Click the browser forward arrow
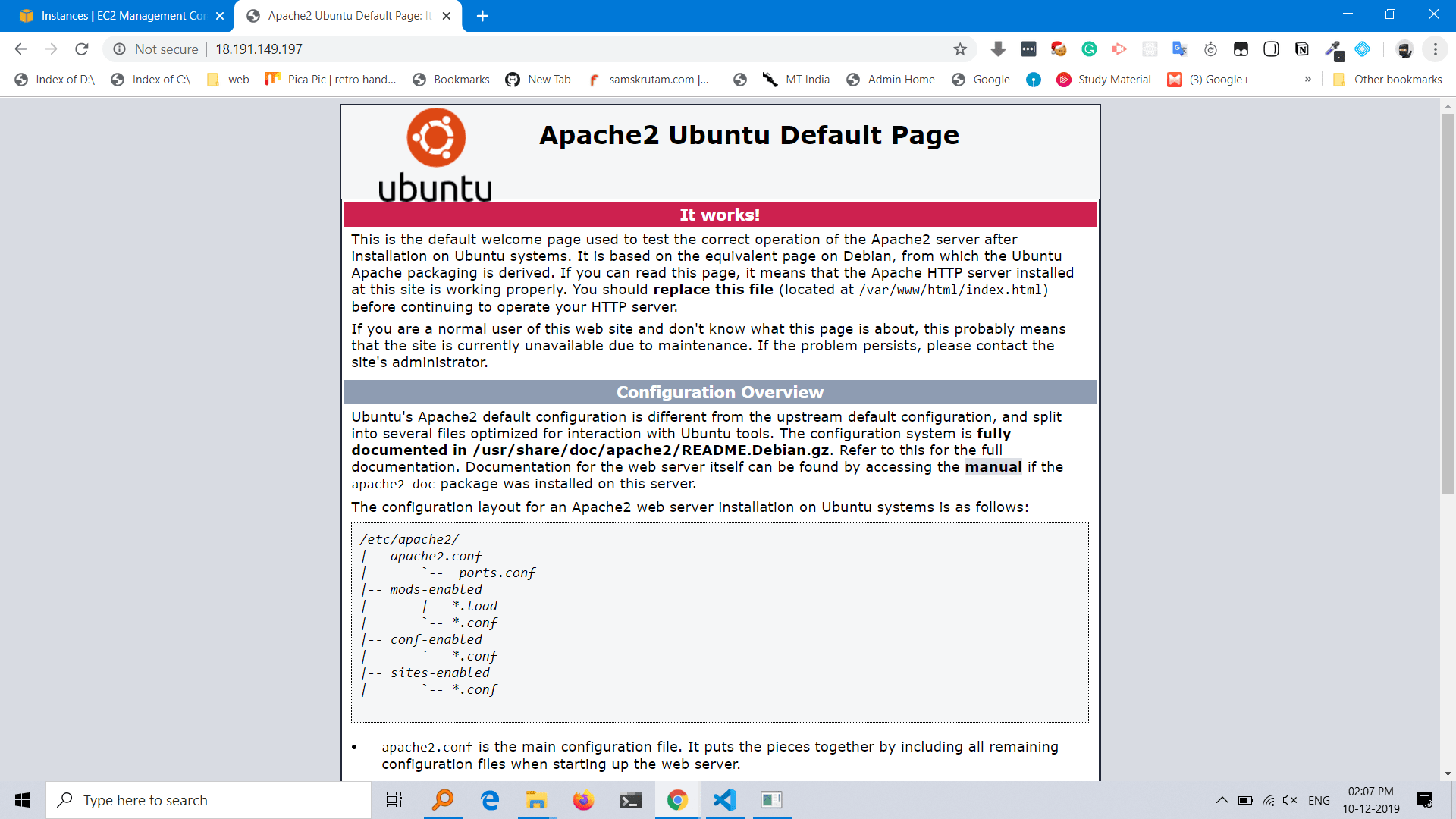The height and width of the screenshot is (819, 1456). pos(51,49)
